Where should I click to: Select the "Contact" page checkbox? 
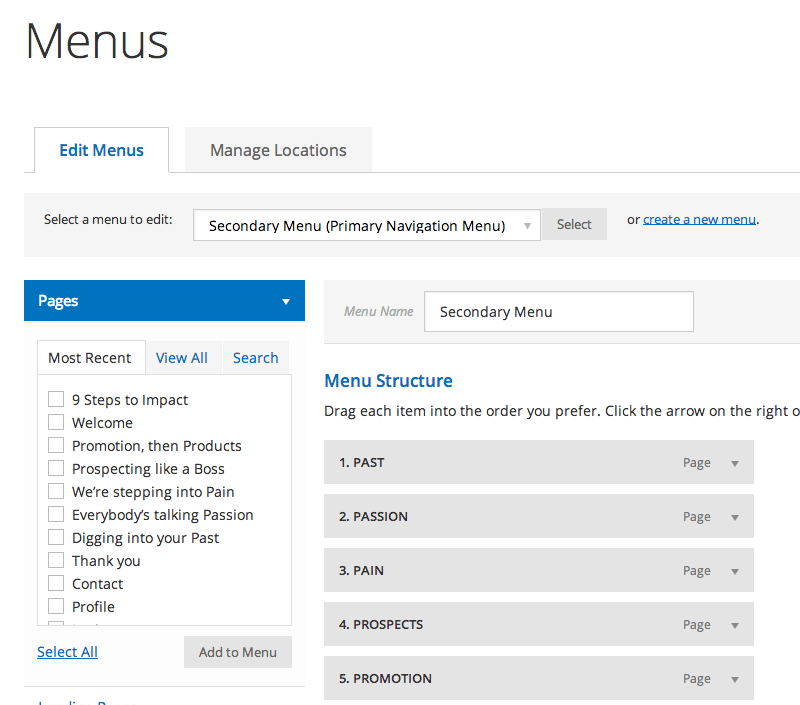(56, 583)
